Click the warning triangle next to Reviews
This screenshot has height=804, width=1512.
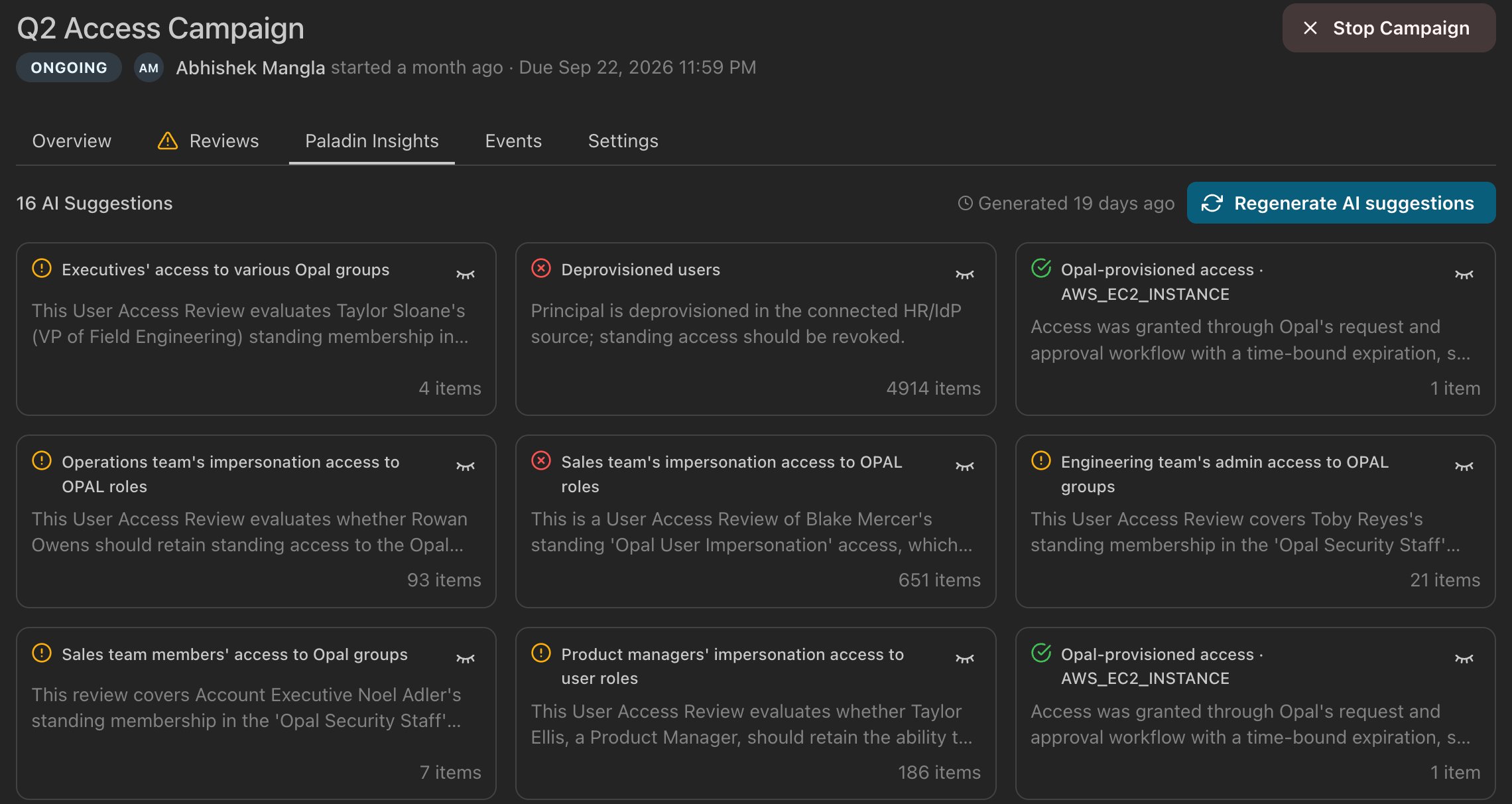168,141
